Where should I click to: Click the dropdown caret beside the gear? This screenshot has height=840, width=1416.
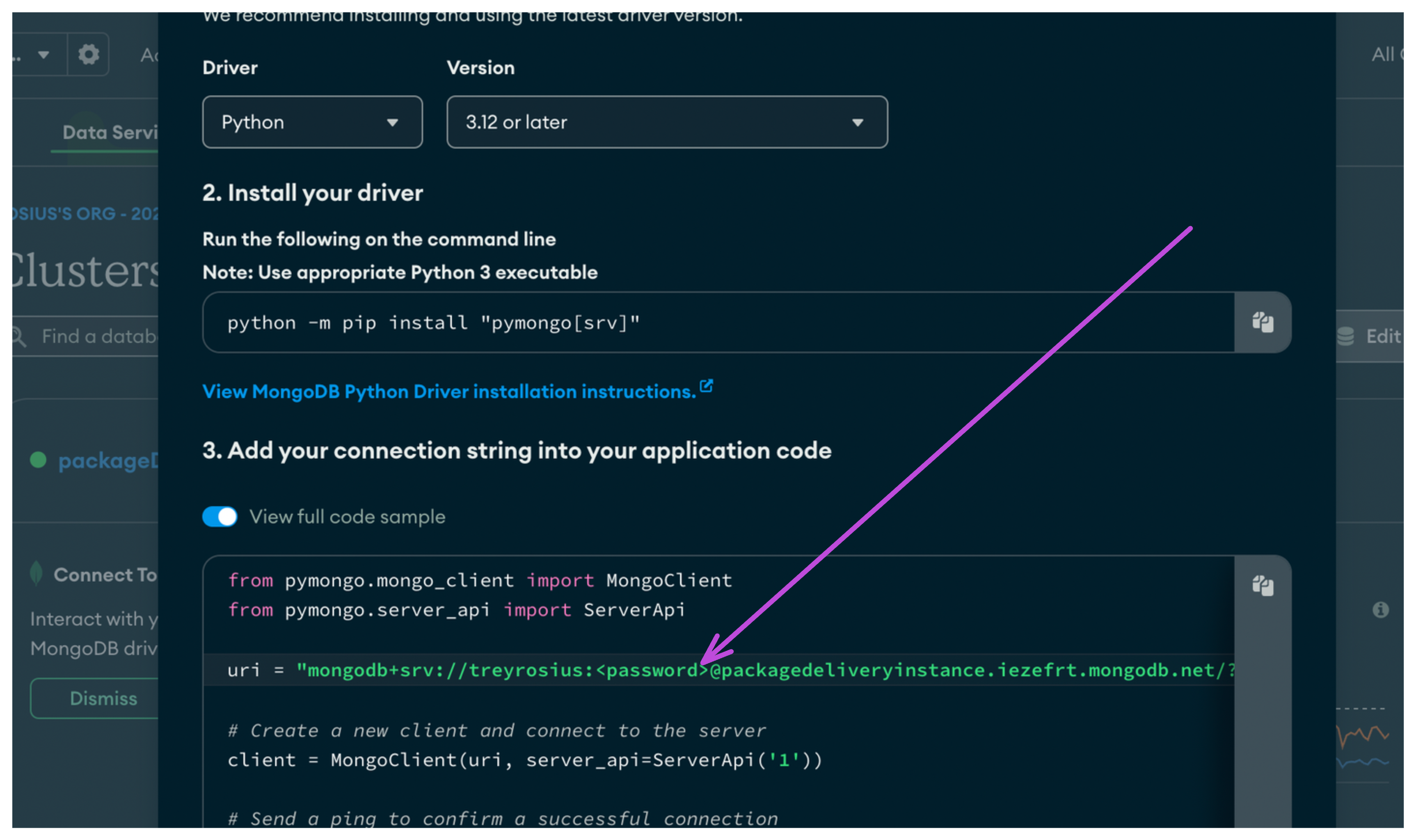click(43, 54)
